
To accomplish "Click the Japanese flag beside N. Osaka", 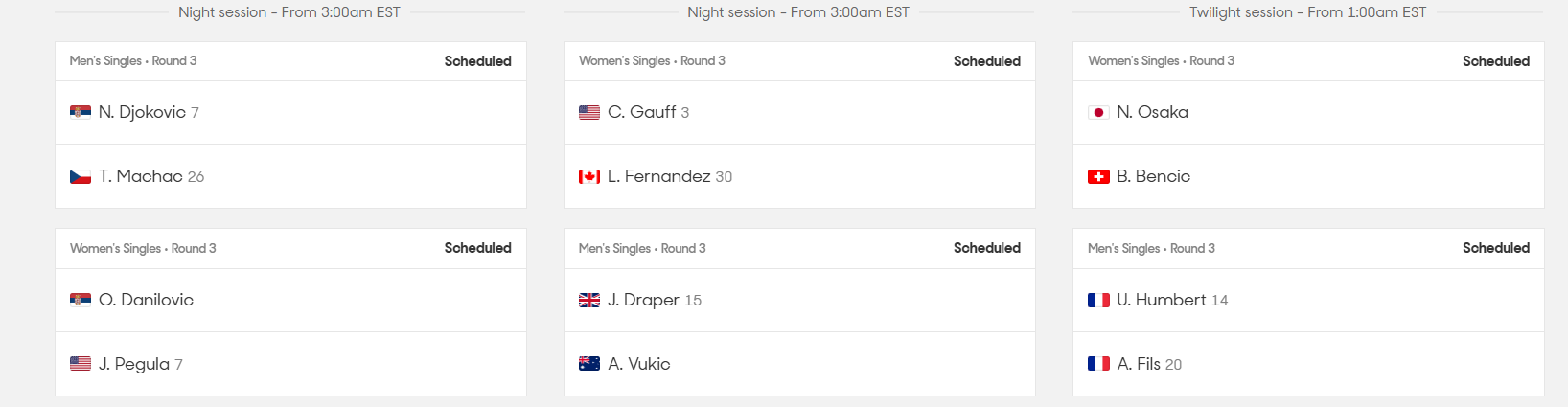I will tap(1098, 112).
